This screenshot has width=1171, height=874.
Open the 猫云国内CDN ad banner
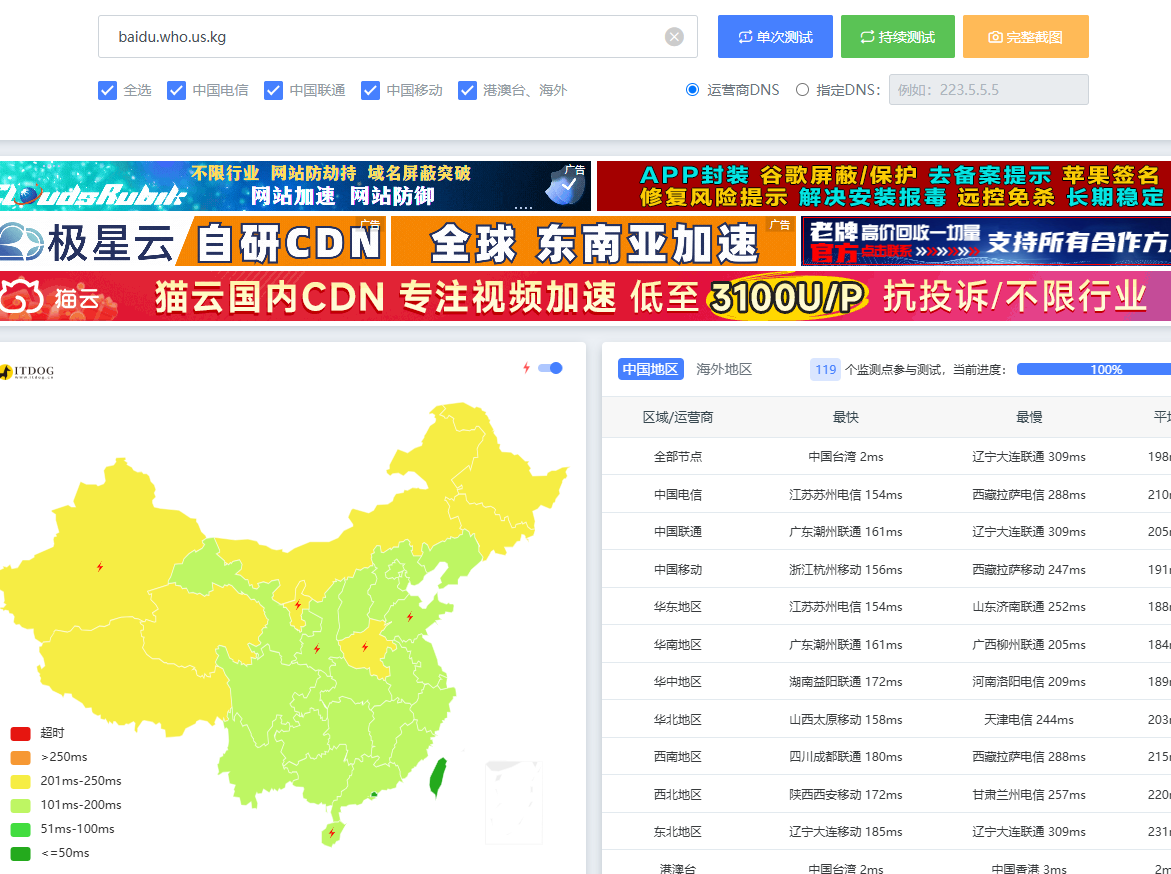pos(586,297)
